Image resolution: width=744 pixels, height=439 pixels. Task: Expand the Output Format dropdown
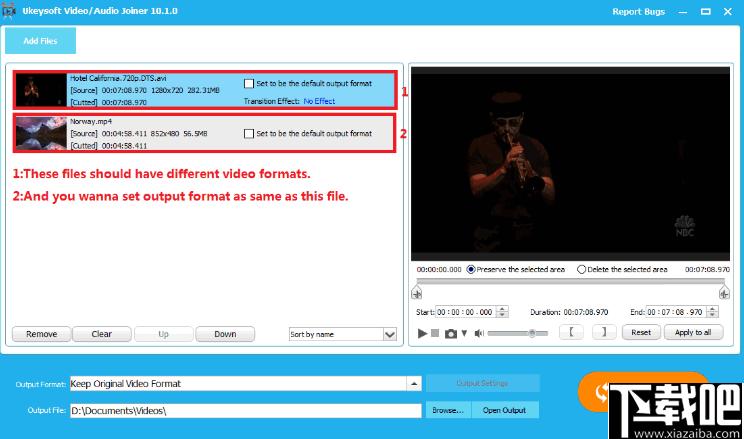pyautogui.click(x=414, y=383)
